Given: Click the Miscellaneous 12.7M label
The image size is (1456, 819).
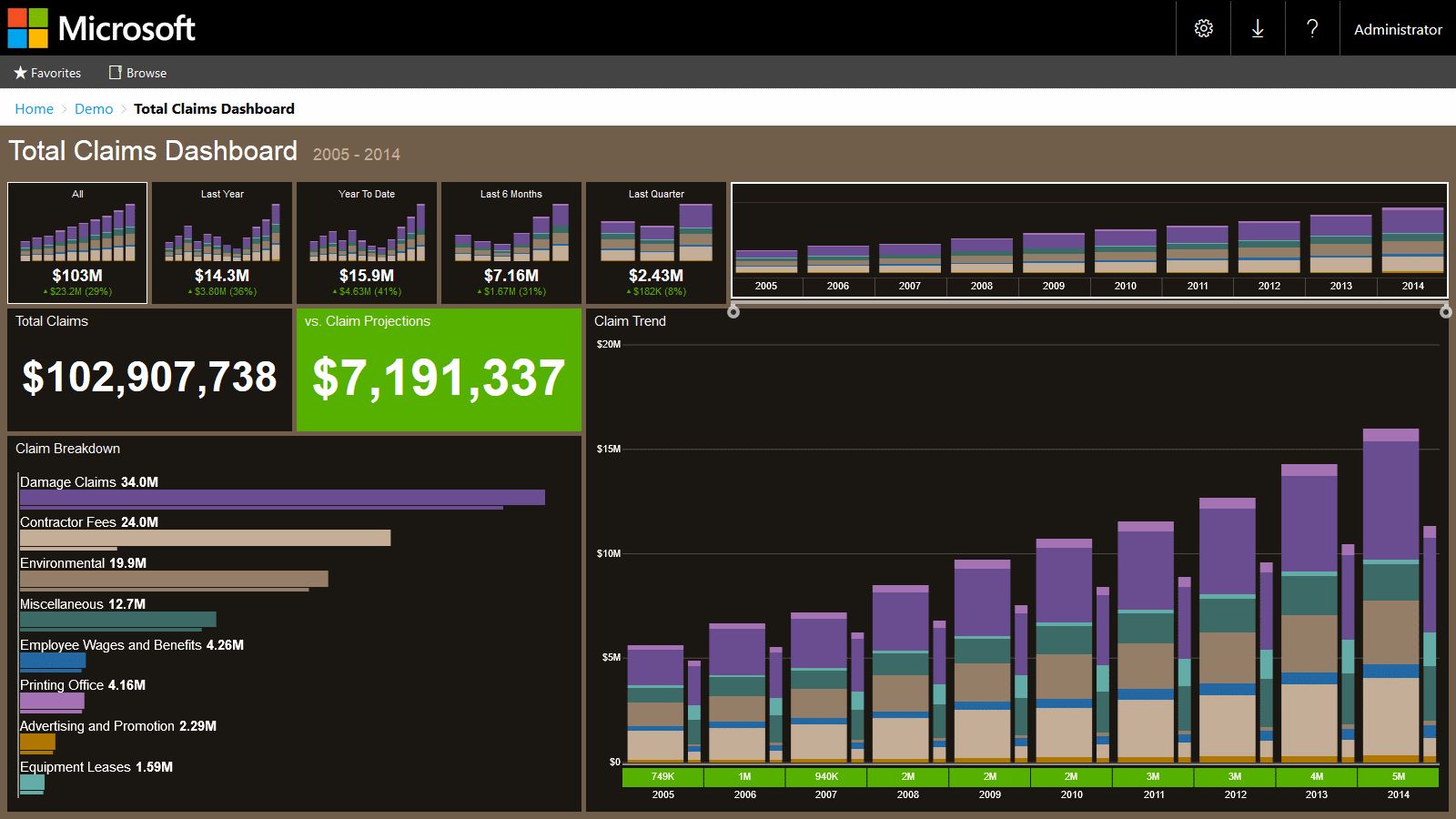Looking at the screenshot, I should (x=83, y=604).
